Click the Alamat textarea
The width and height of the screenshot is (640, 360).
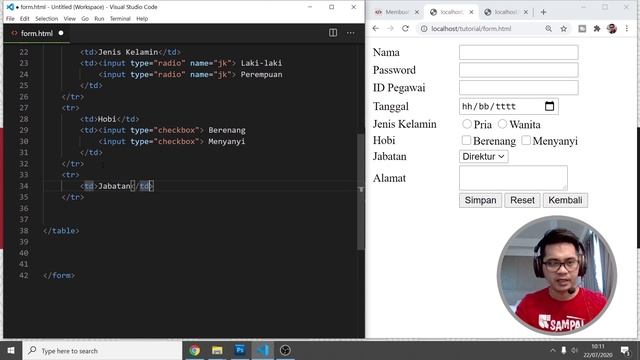point(513,178)
